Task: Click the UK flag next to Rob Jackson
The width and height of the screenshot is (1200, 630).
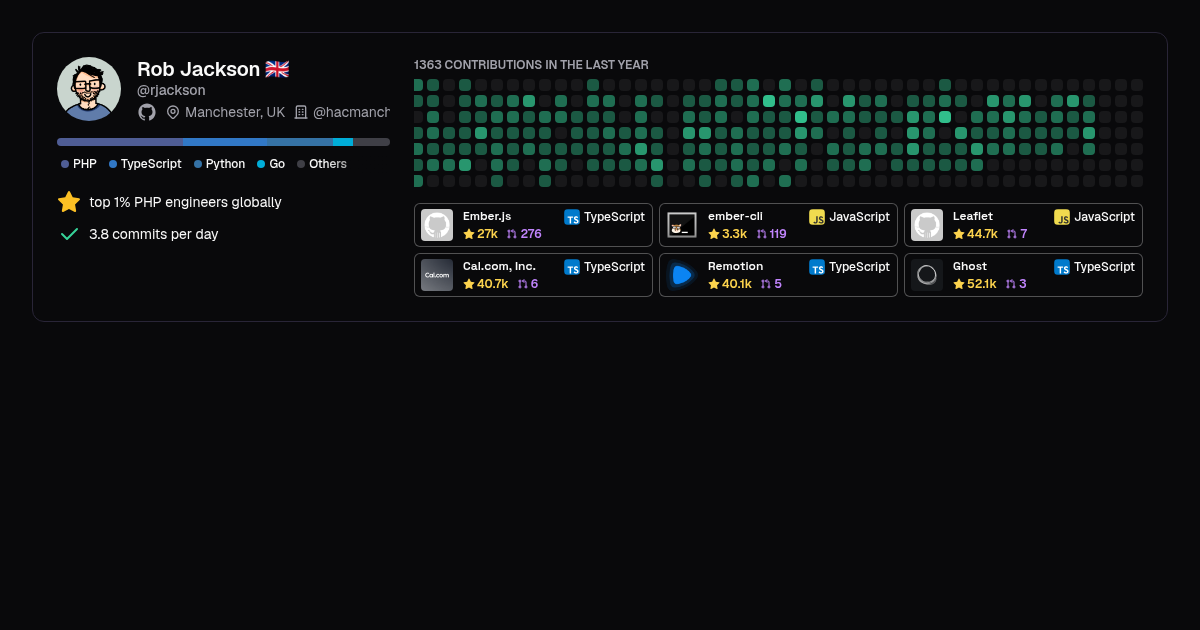Action: [x=277, y=69]
